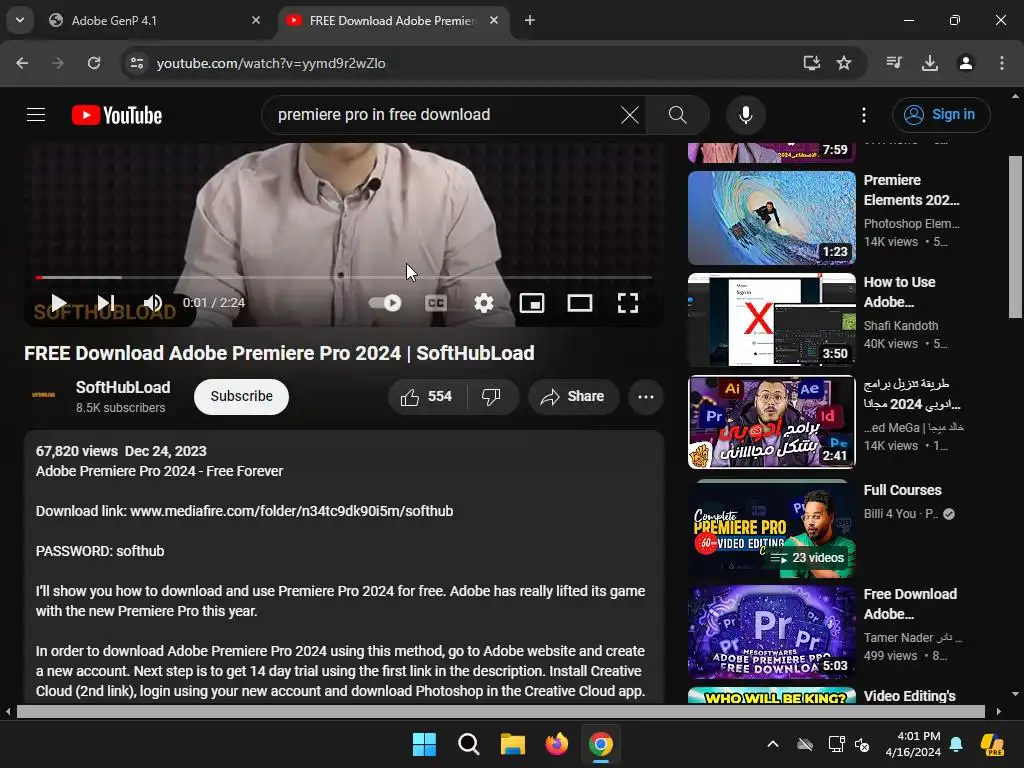Viewport: 1024px width, 768px height.
Task: Open the How to Use Adobe video thumbnail
Action: tap(771, 320)
